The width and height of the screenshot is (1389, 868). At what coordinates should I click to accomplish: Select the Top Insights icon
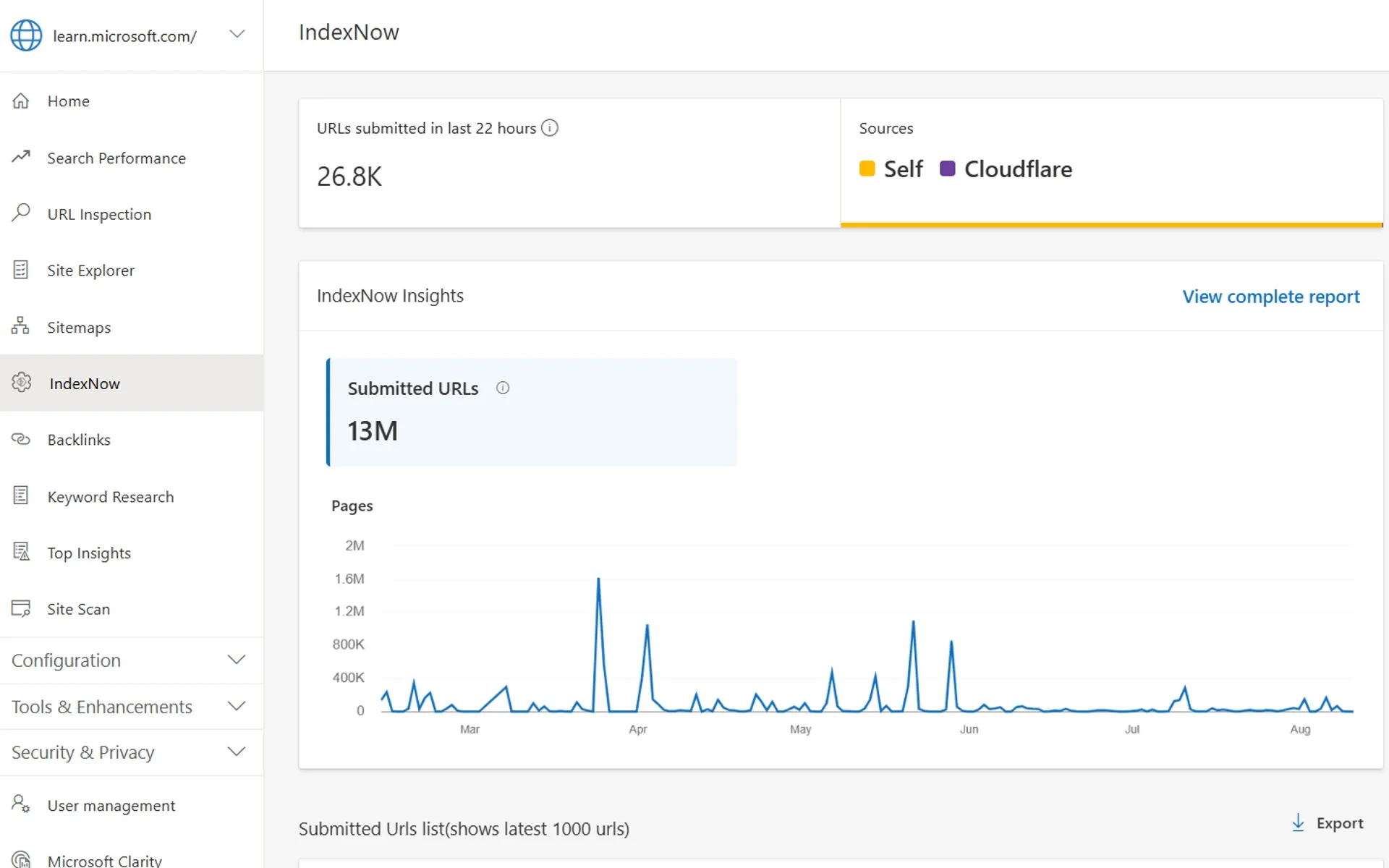point(21,551)
